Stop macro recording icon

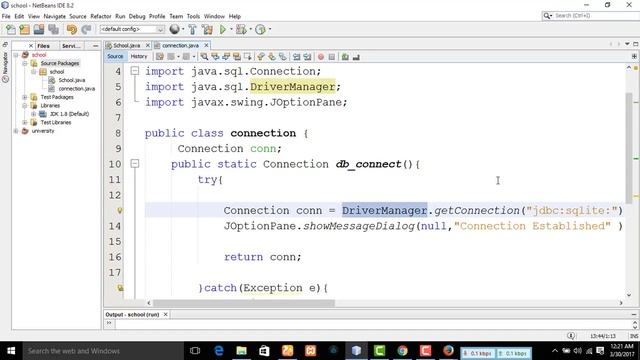(x=332, y=57)
